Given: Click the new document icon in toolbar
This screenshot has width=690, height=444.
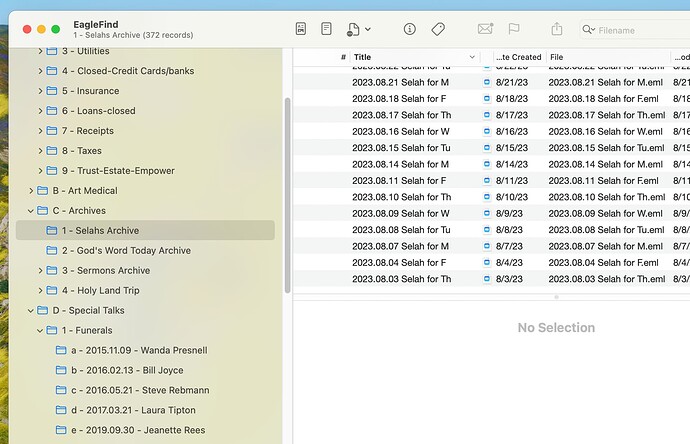Looking at the screenshot, I should point(353,29).
